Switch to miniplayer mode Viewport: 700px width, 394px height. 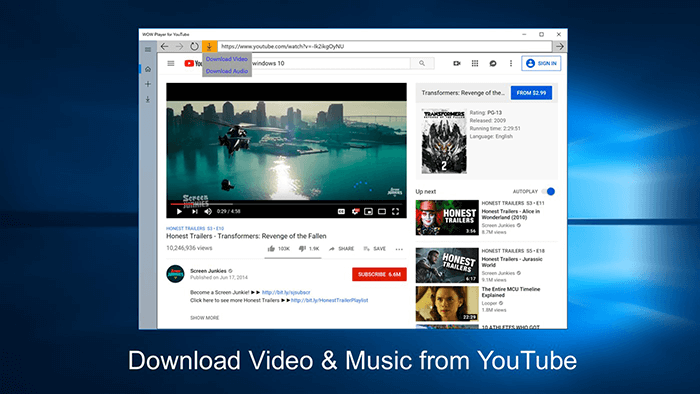(368, 212)
